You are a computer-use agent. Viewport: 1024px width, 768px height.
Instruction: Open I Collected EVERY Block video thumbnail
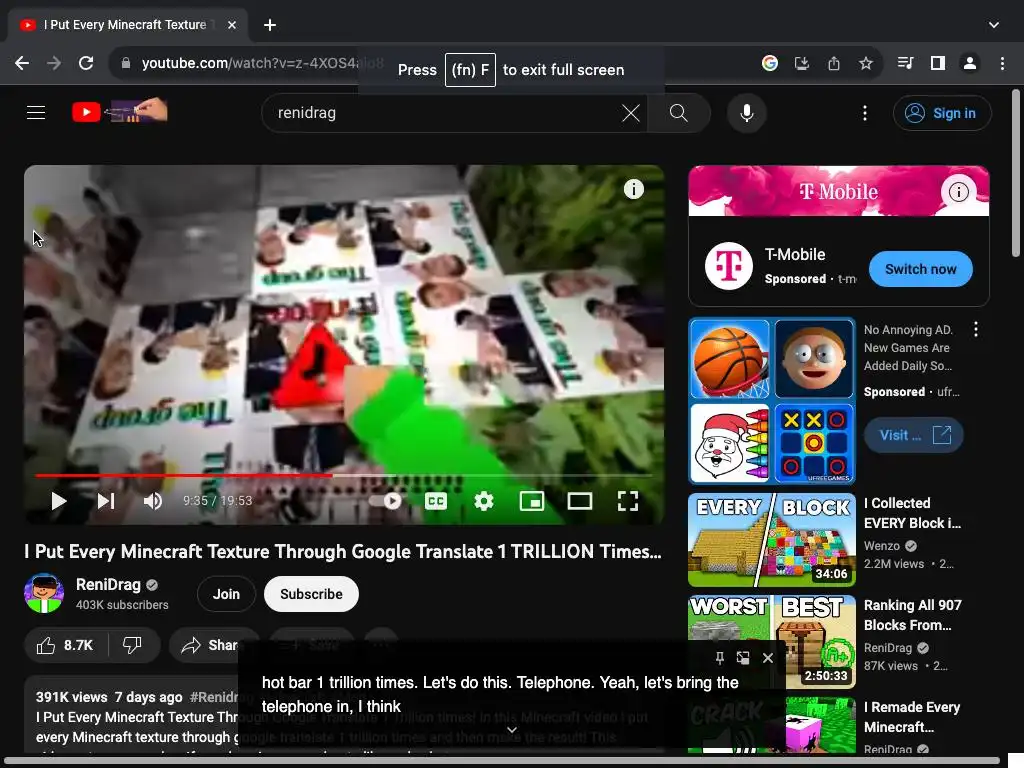pos(771,540)
